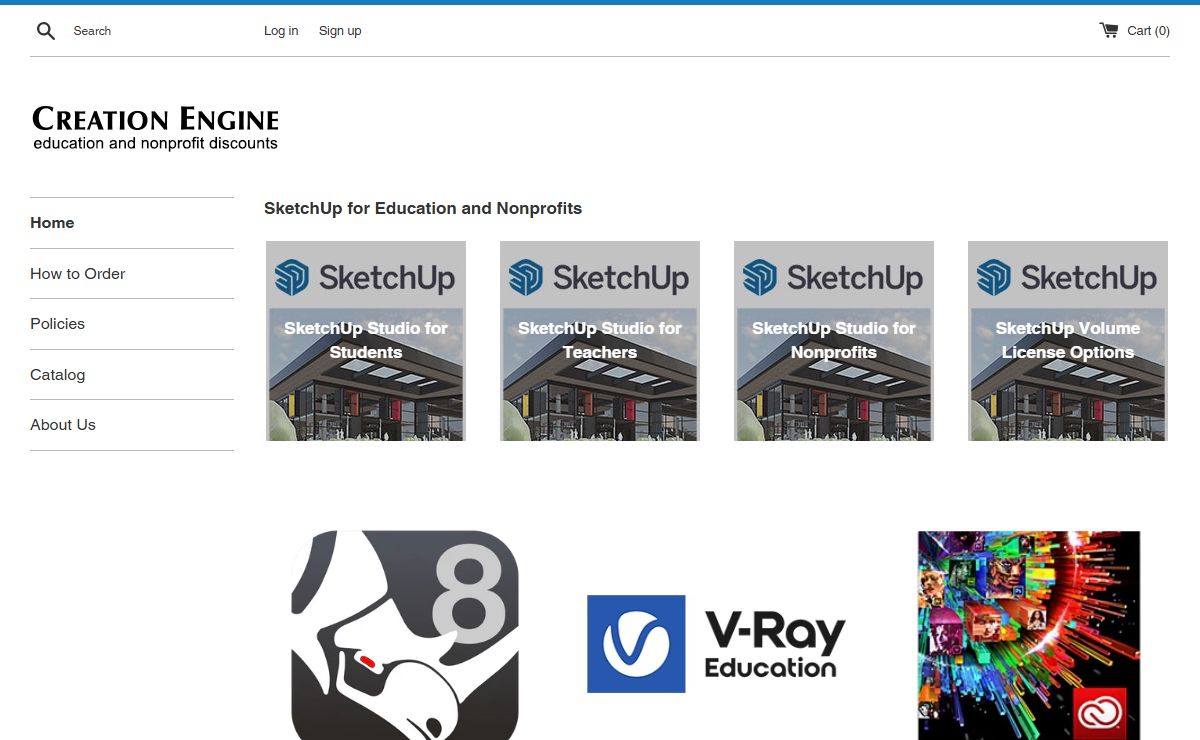The image size is (1200, 740).
Task: Select SketchUp Studio for Students tile
Action: point(366,341)
